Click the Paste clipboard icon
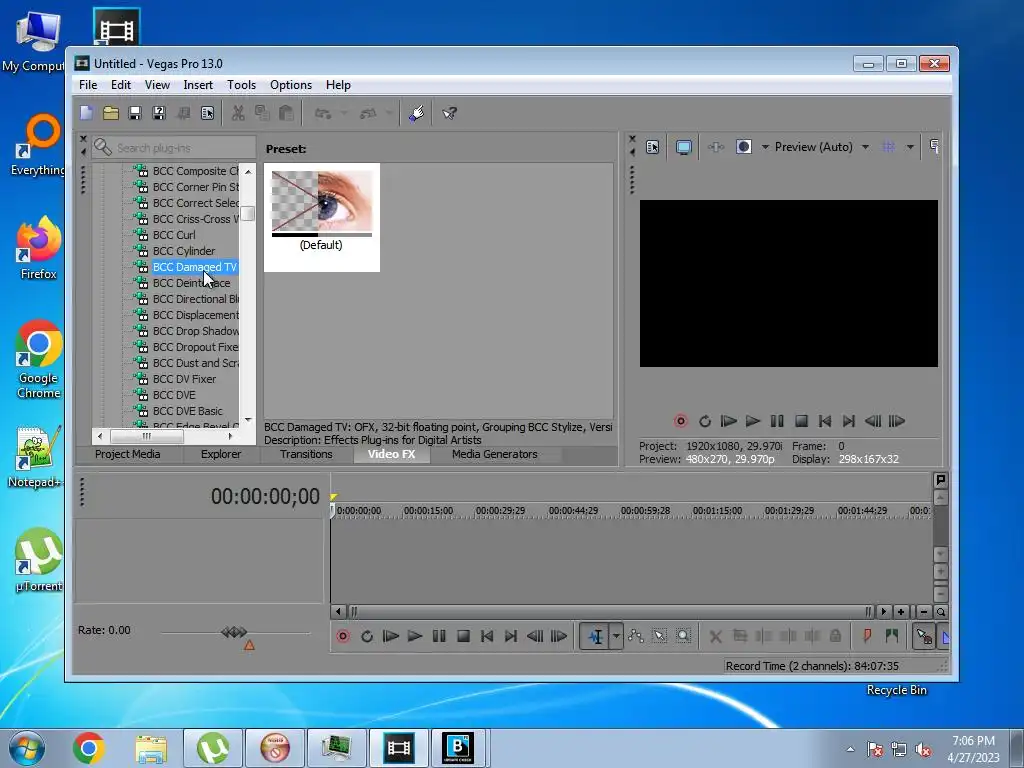Screen dimensions: 1024x768 (286, 113)
